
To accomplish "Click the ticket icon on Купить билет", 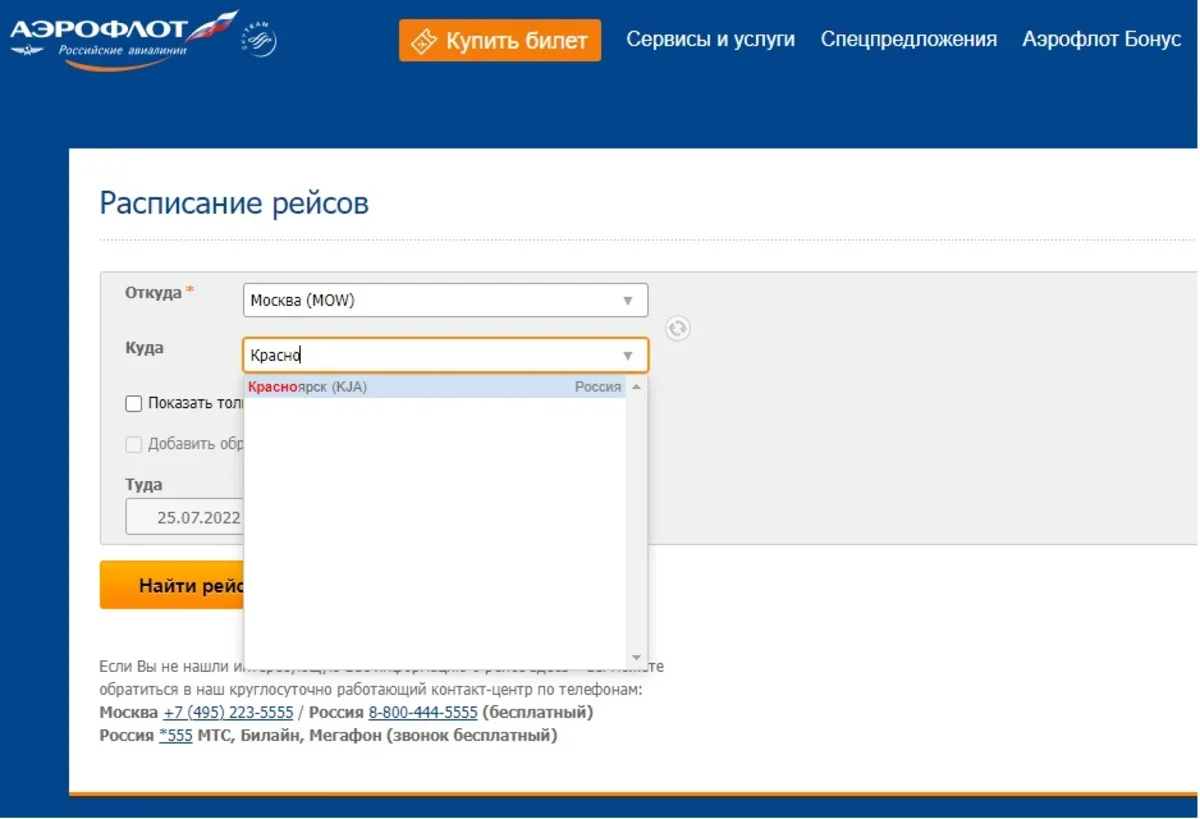I will (425, 41).
